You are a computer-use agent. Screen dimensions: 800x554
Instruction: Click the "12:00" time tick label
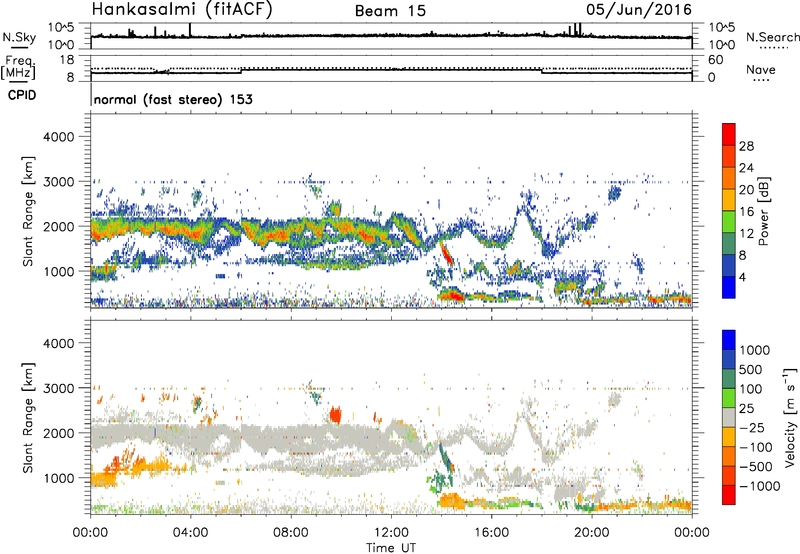(x=391, y=533)
